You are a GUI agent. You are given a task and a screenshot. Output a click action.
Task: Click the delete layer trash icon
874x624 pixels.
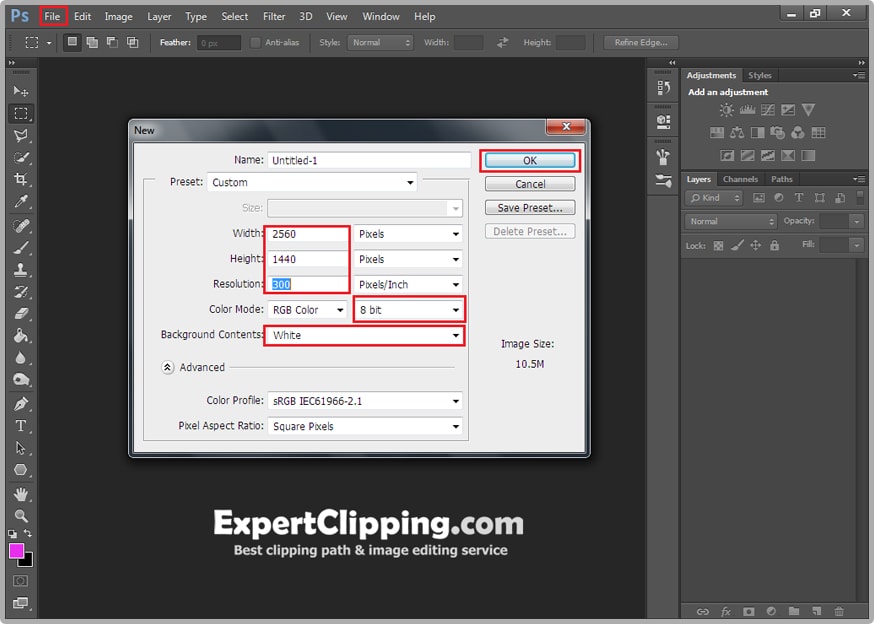click(839, 611)
